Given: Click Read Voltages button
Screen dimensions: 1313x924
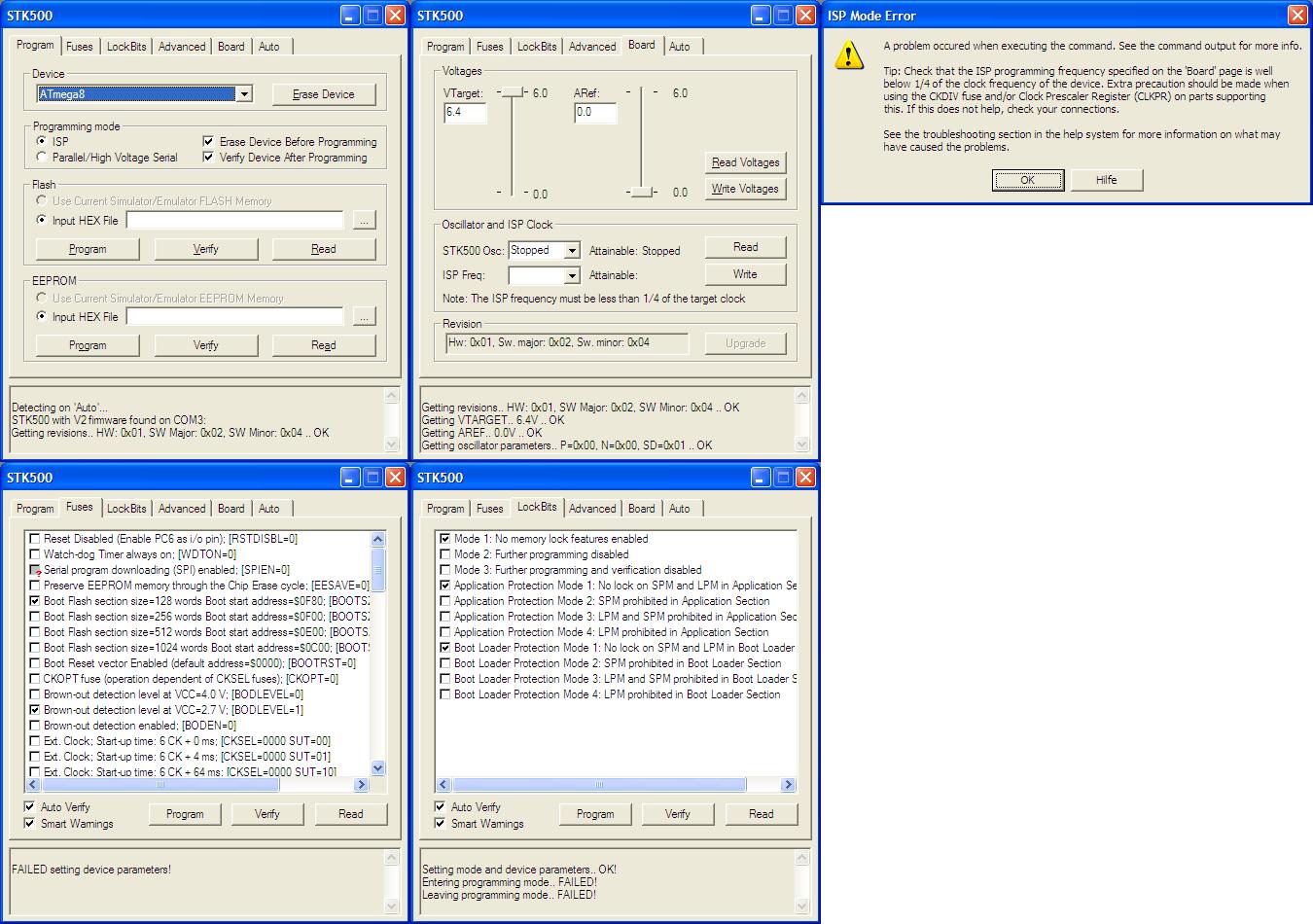Looking at the screenshot, I should click(x=745, y=162).
